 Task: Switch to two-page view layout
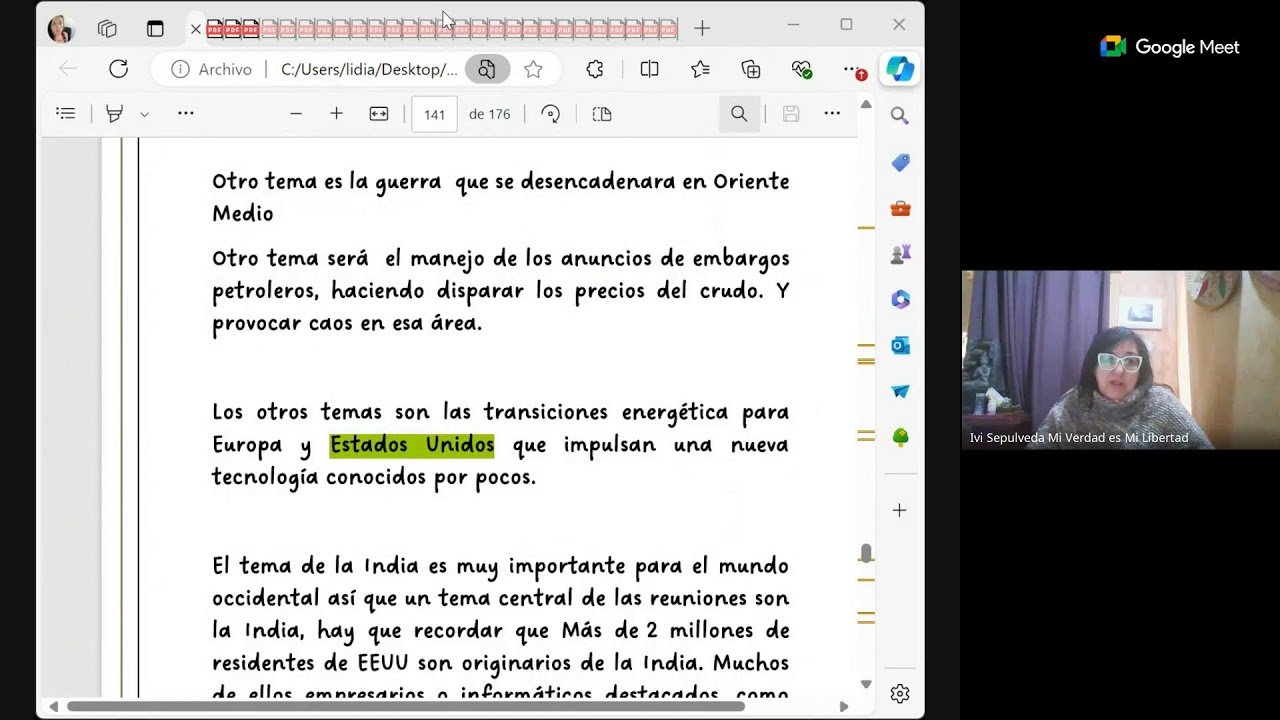[x=600, y=113]
